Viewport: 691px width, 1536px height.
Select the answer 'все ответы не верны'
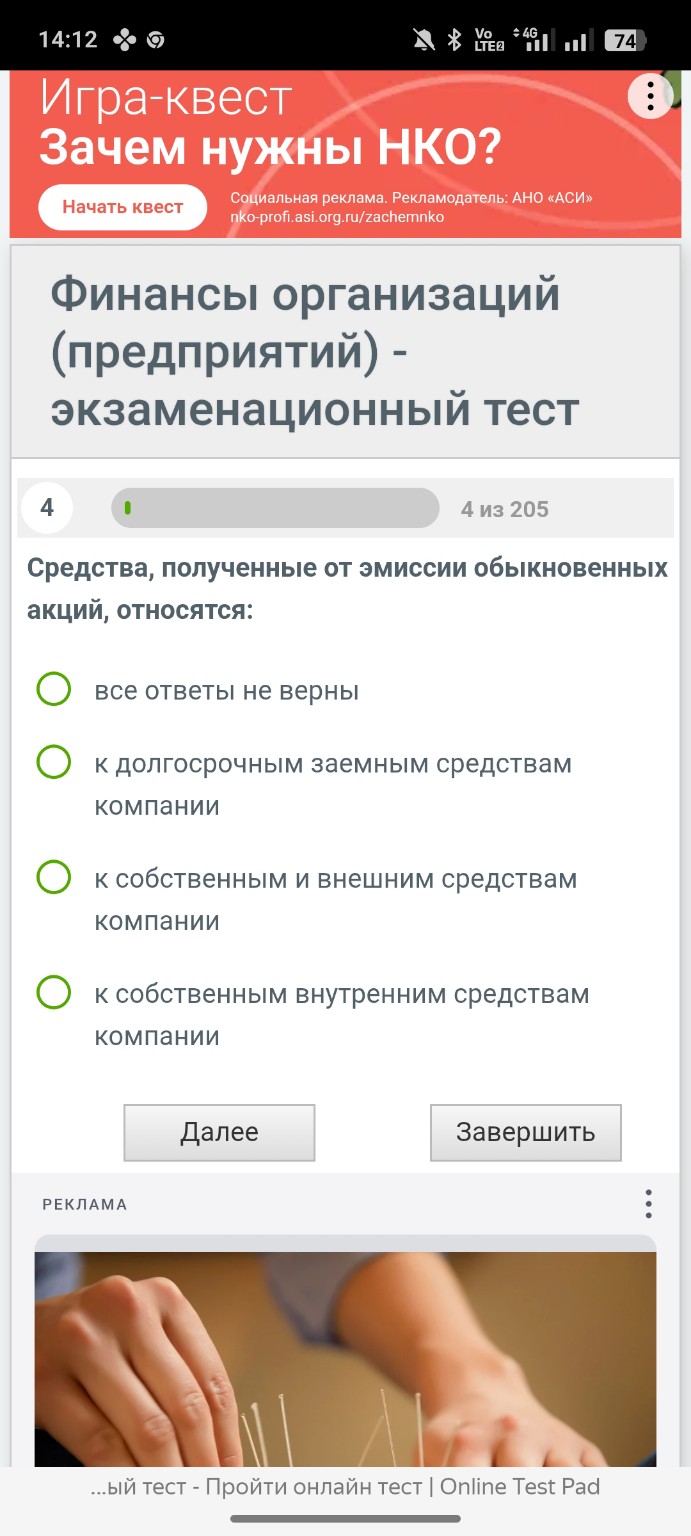tap(55, 690)
